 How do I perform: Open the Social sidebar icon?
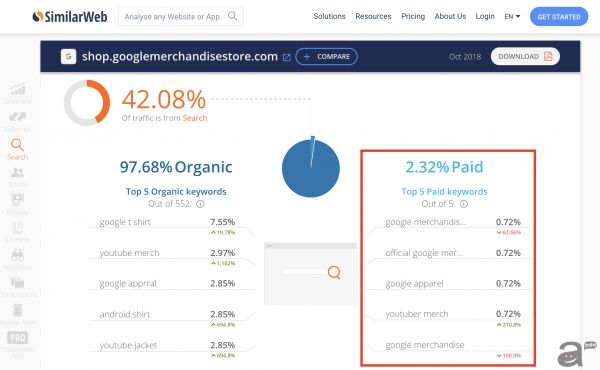[x=18, y=173]
